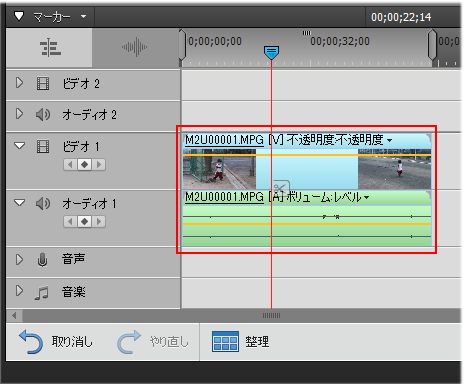The width and height of the screenshot is (464, 384).
Task: Expand the 音楽 music track
Action: tap(19, 291)
